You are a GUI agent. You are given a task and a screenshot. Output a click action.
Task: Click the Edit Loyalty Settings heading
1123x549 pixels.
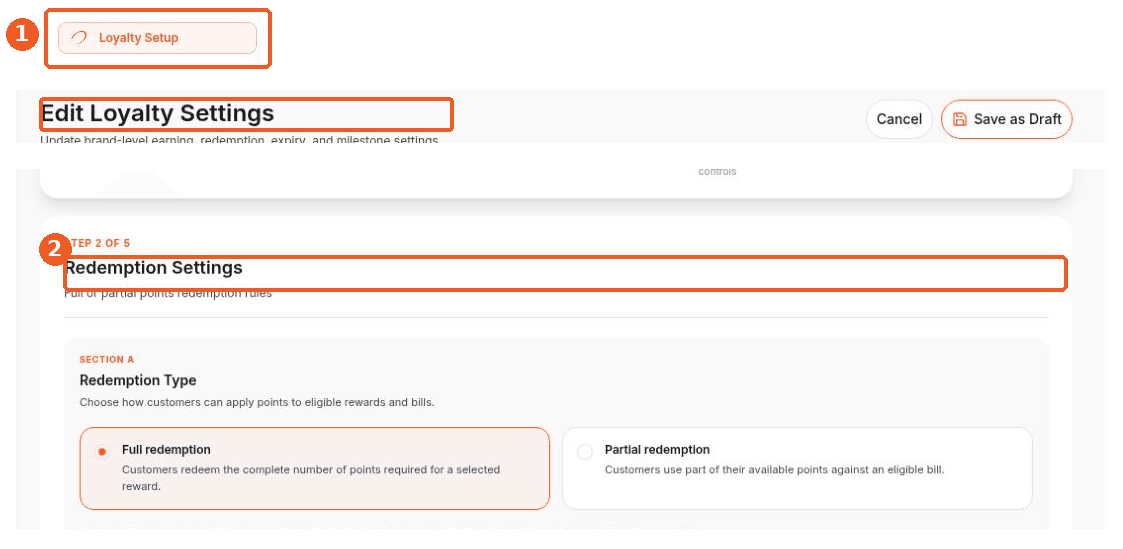tap(158, 113)
